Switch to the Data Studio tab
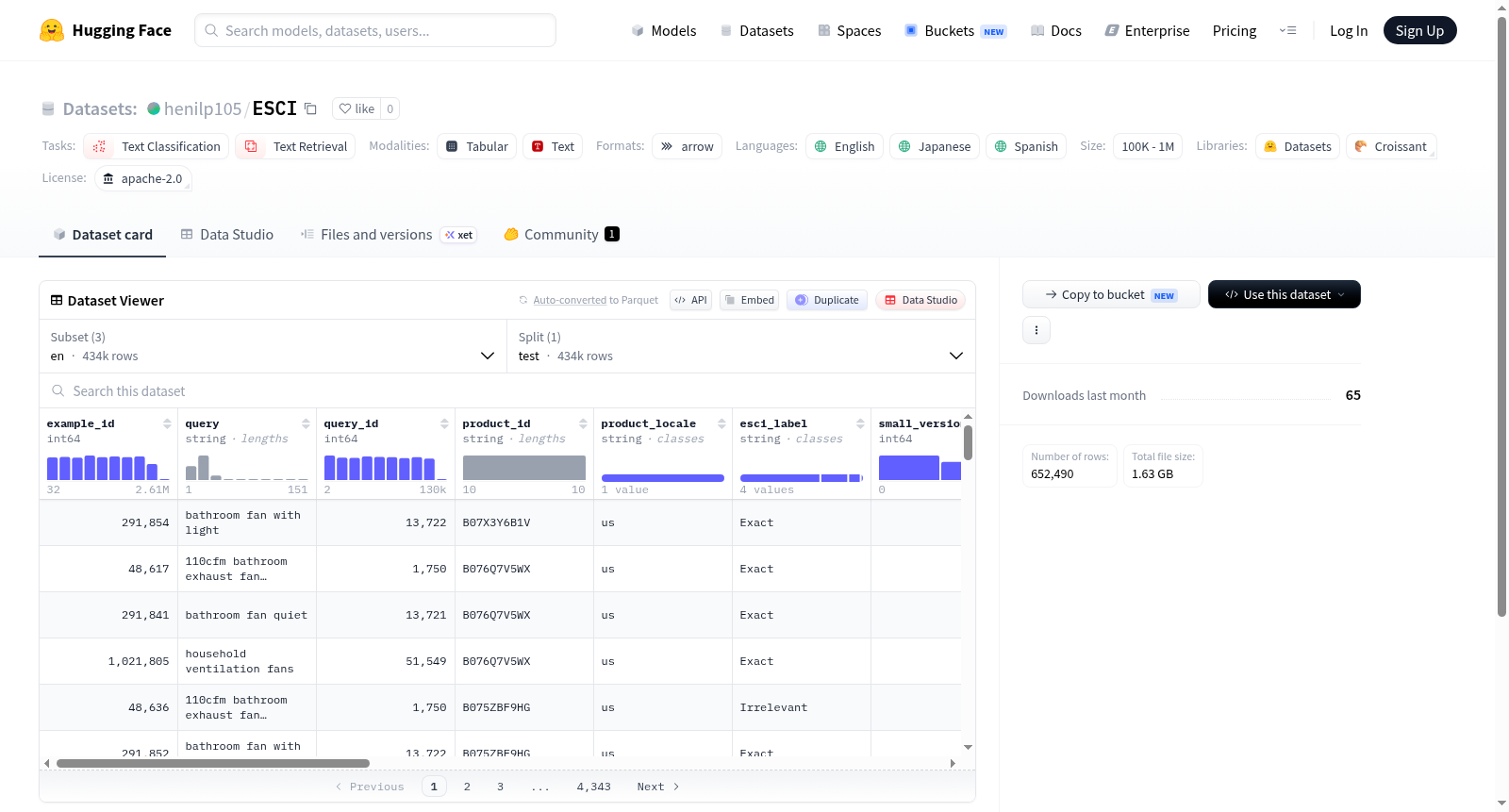 tap(227, 234)
